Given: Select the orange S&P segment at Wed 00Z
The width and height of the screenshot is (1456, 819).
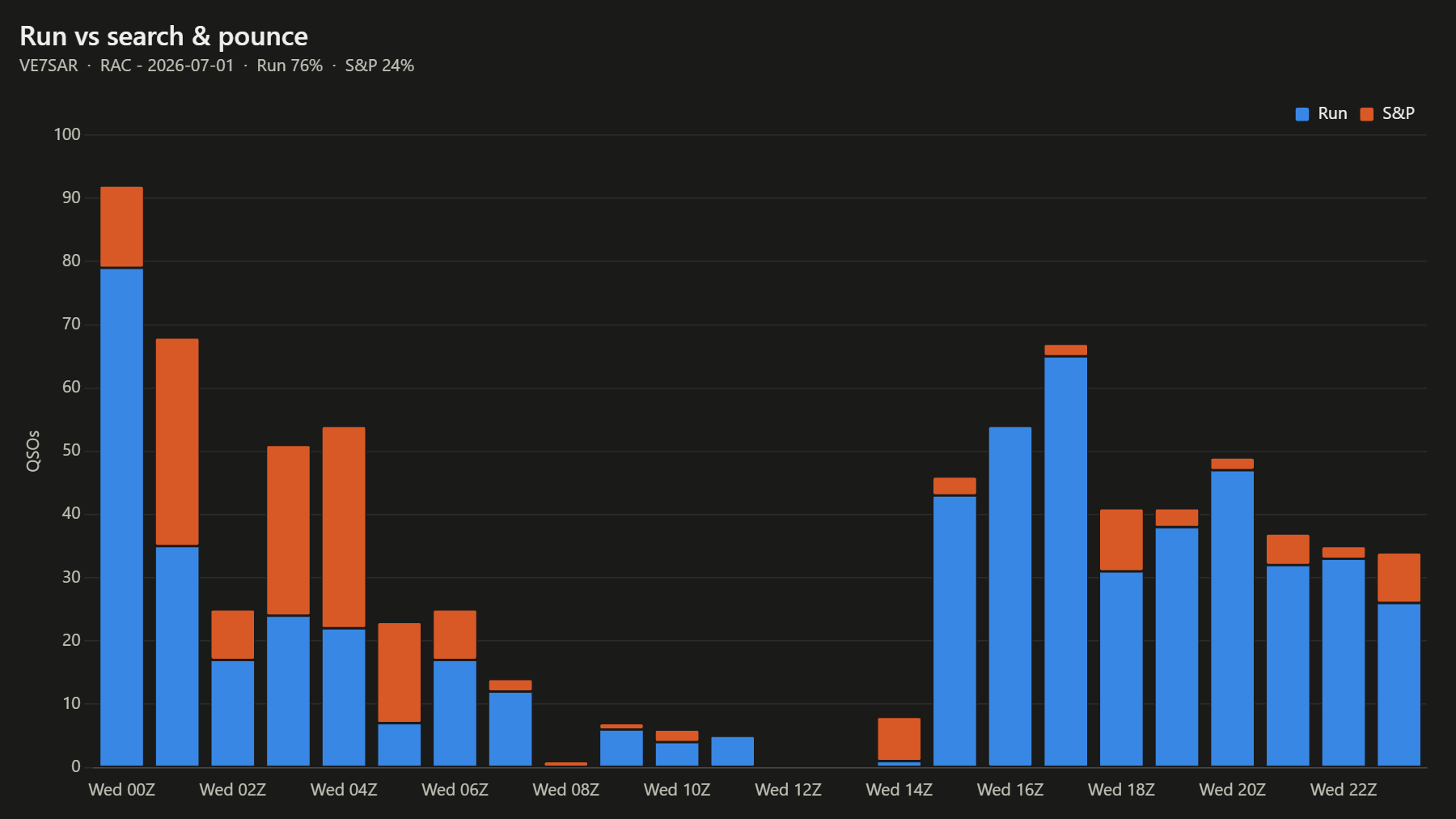Looking at the screenshot, I should tap(121, 227).
